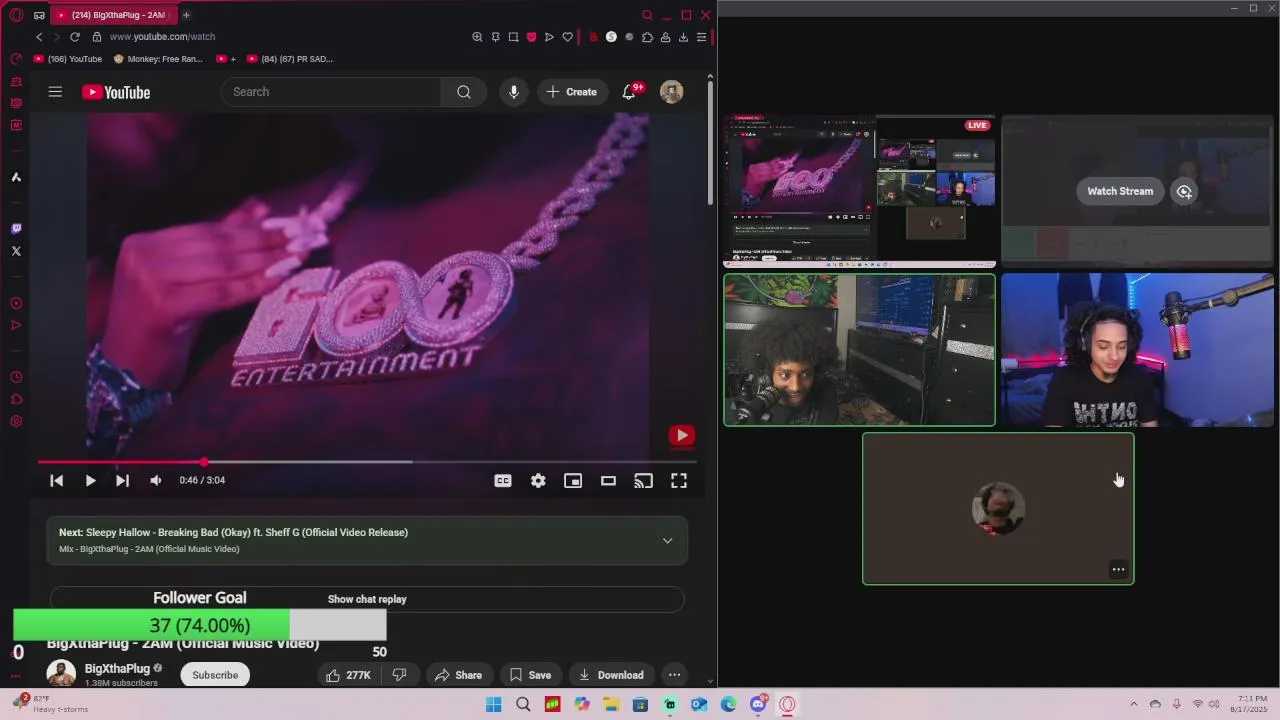Mute the video player volume
The width and height of the screenshot is (1280, 720).
(x=155, y=481)
